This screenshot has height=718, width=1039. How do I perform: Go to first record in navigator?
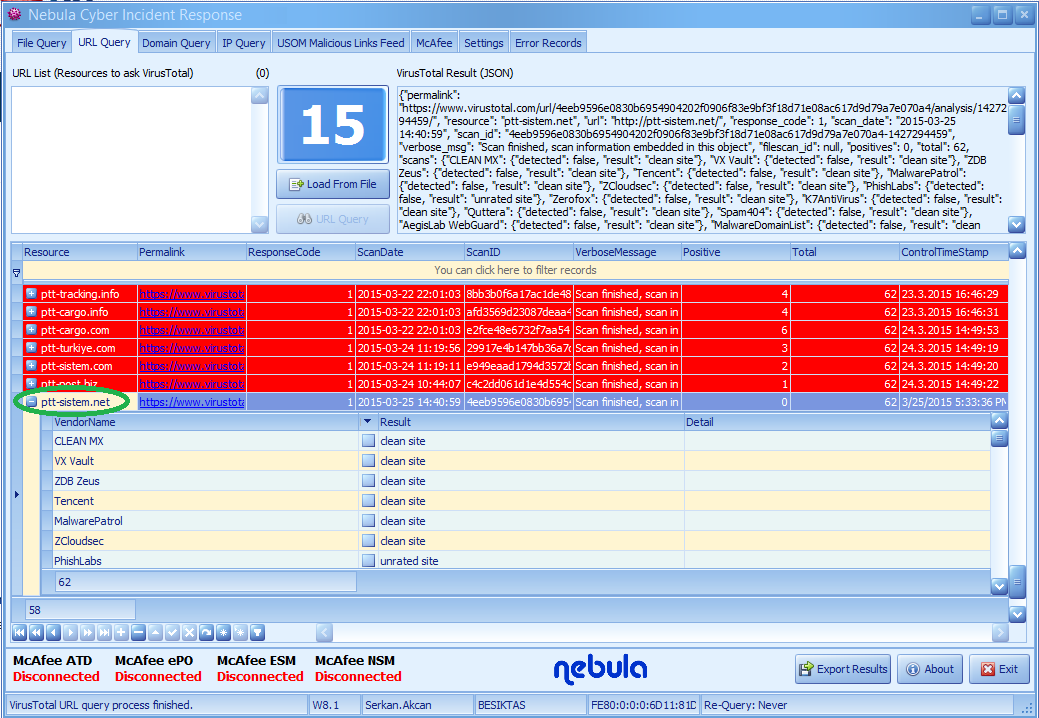pos(19,633)
